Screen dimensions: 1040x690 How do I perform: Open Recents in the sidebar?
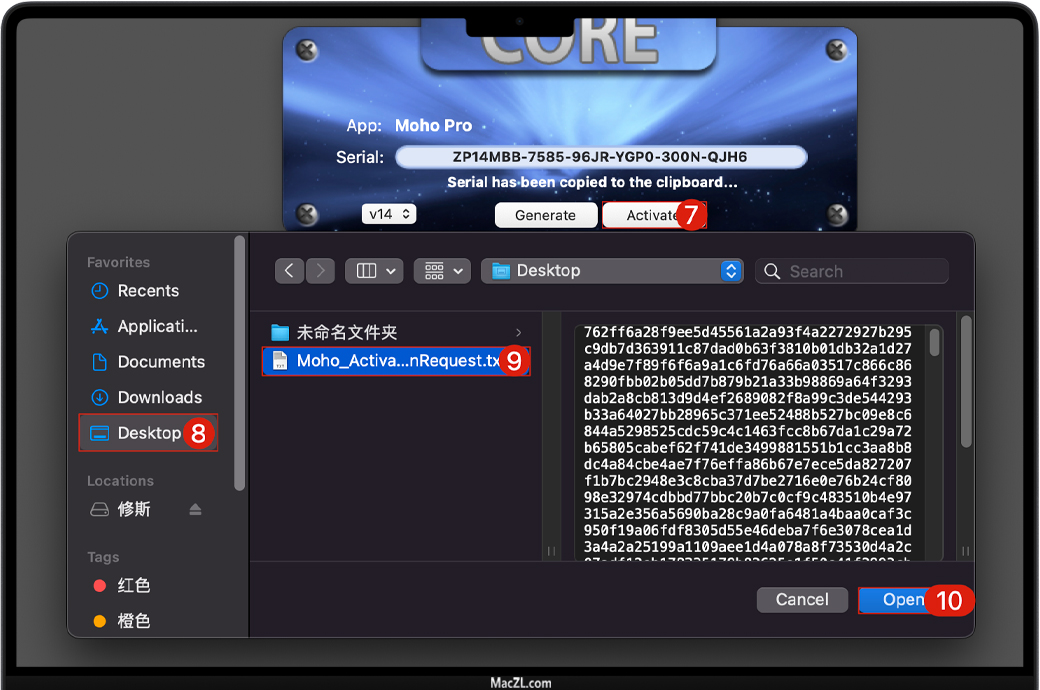pyautogui.click(x=147, y=291)
